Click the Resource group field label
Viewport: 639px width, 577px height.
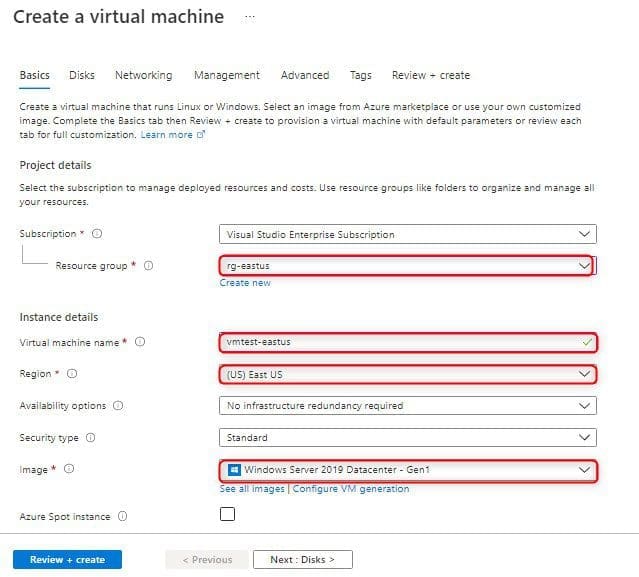(91, 266)
